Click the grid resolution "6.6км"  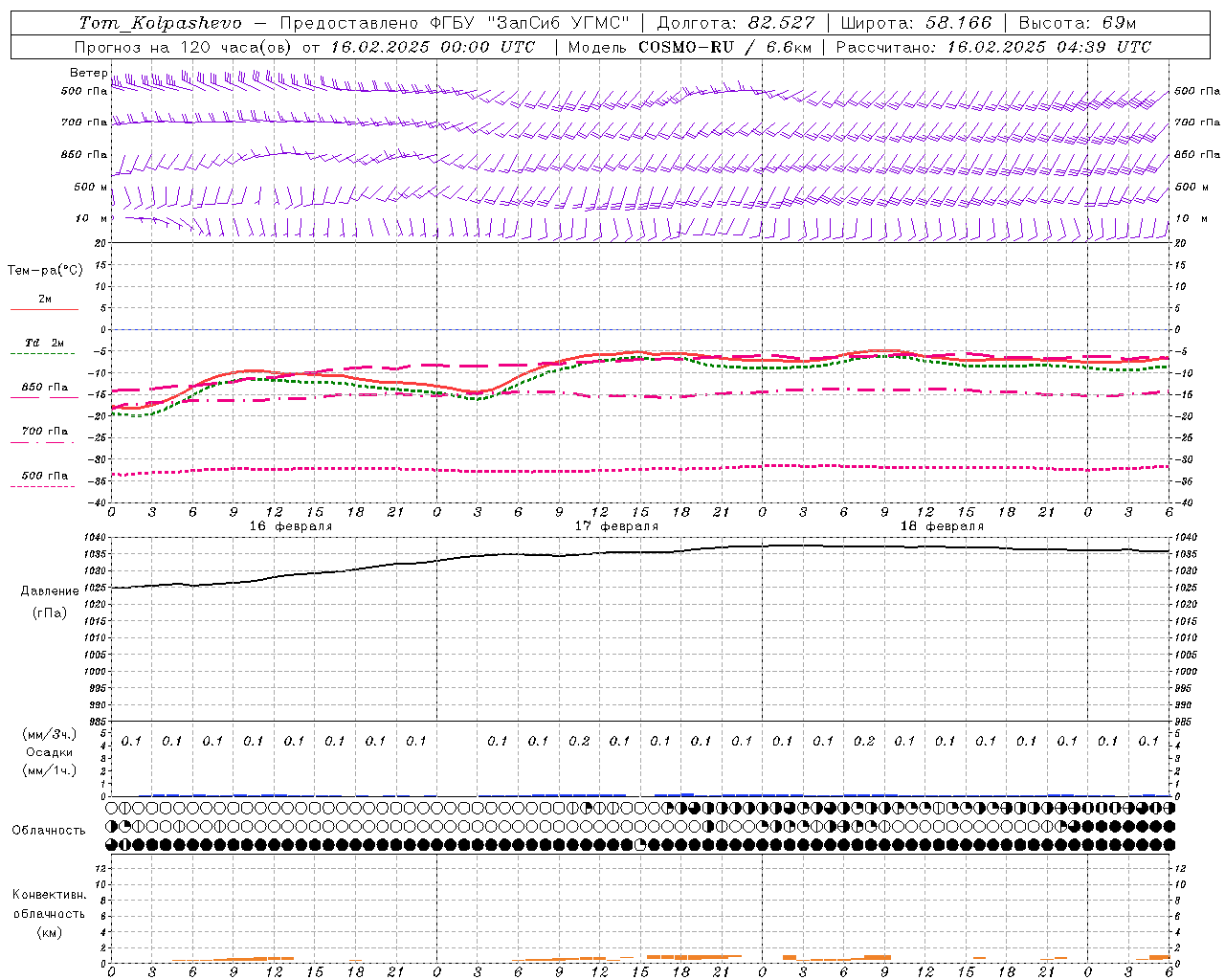coord(789,47)
